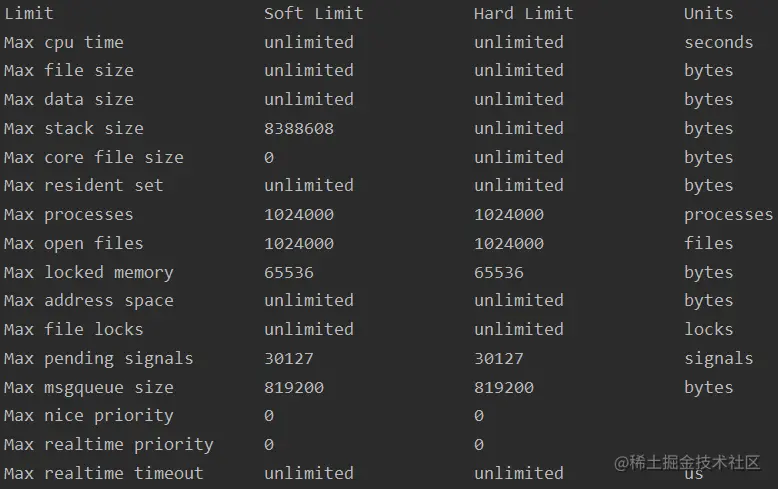Click the "Hard Limit" column header text
Viewport: 778px width, 489px height.
[x=523, y=14]
